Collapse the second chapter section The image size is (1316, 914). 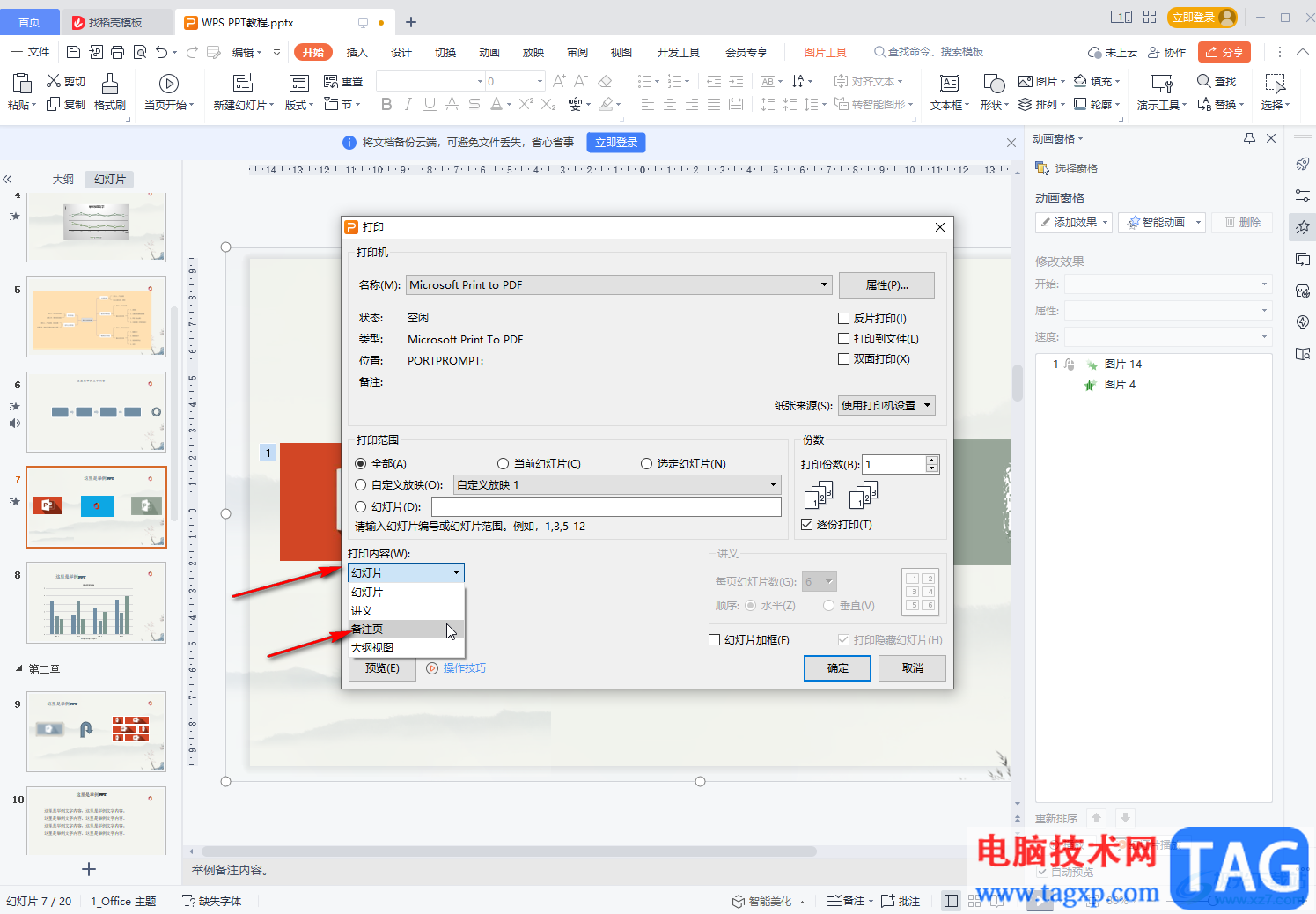[18, 668]
